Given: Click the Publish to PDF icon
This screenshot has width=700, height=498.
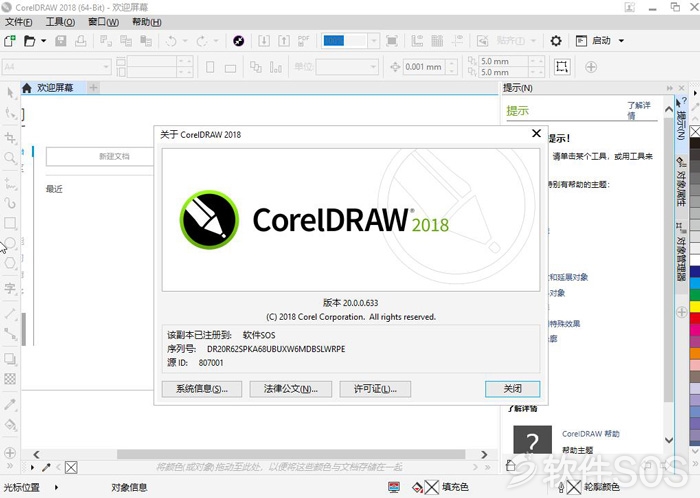Looking at the screenshot, I should pos(304,41).
